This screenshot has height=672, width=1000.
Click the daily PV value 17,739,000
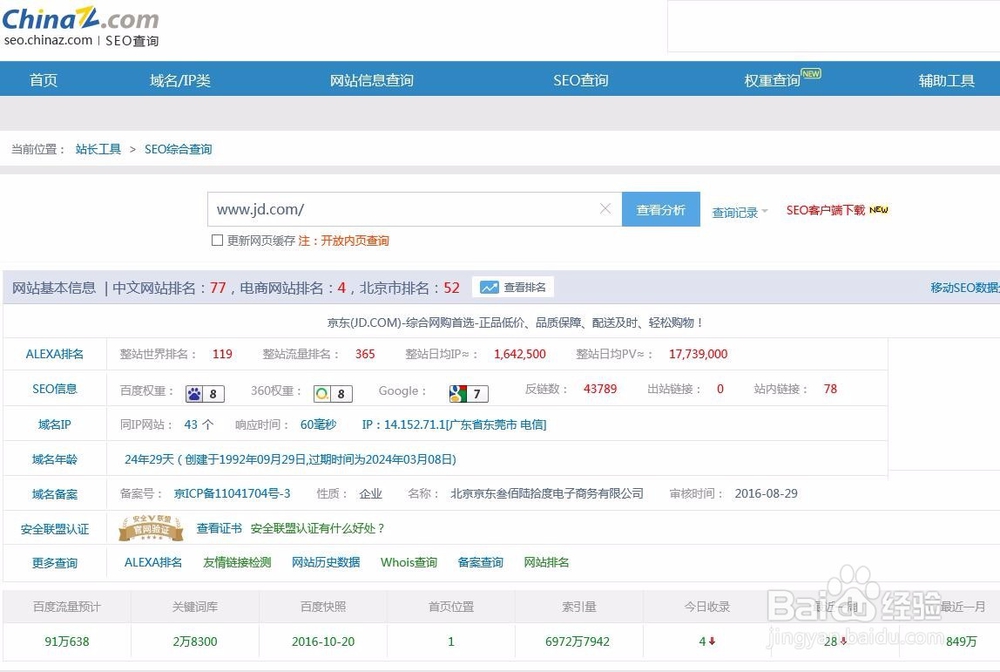[698, 354]
